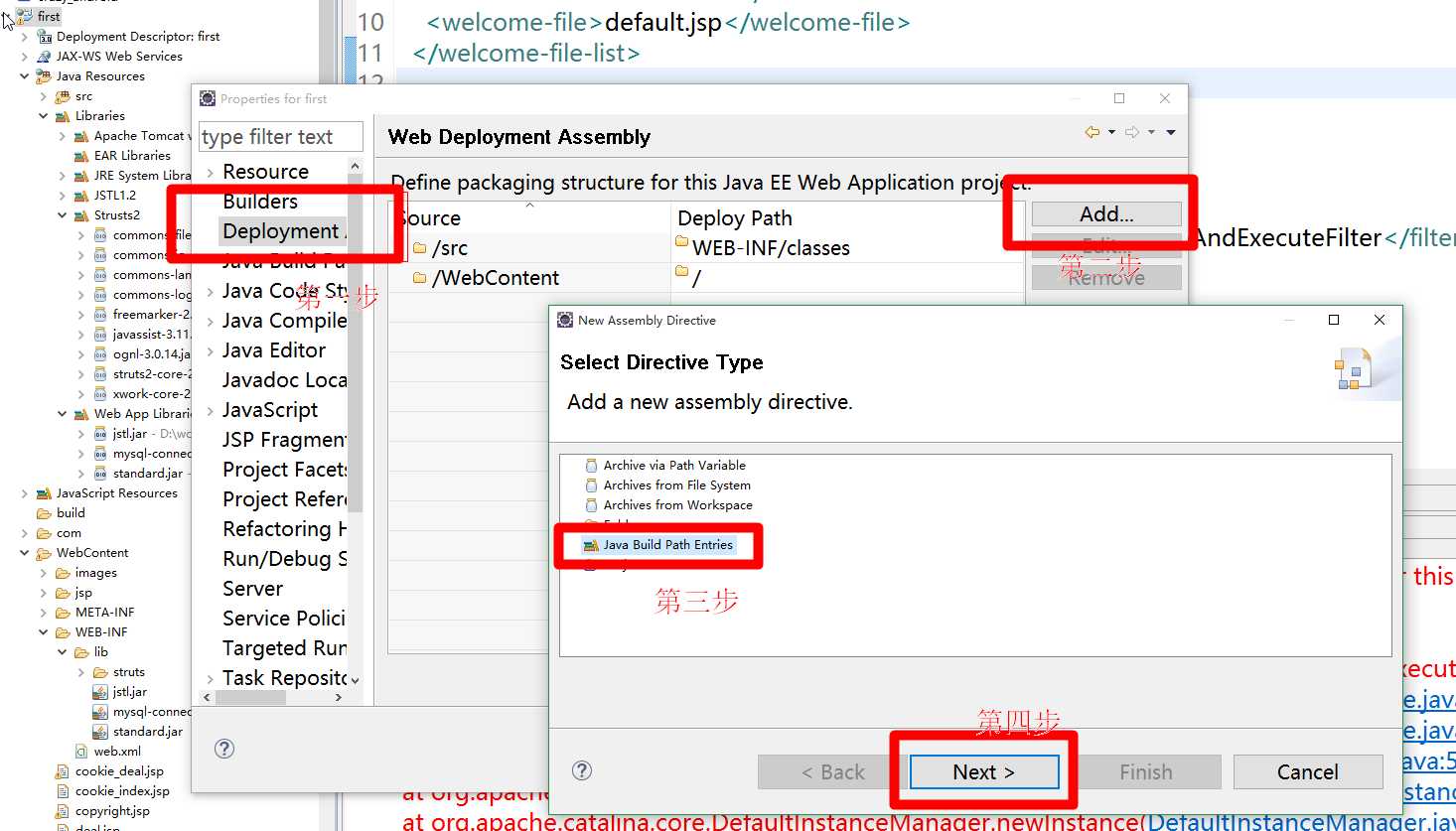1456x831 pixels.
Task: Click Next in New Assembly Directive dialog
Action: (x=983, y=772)
